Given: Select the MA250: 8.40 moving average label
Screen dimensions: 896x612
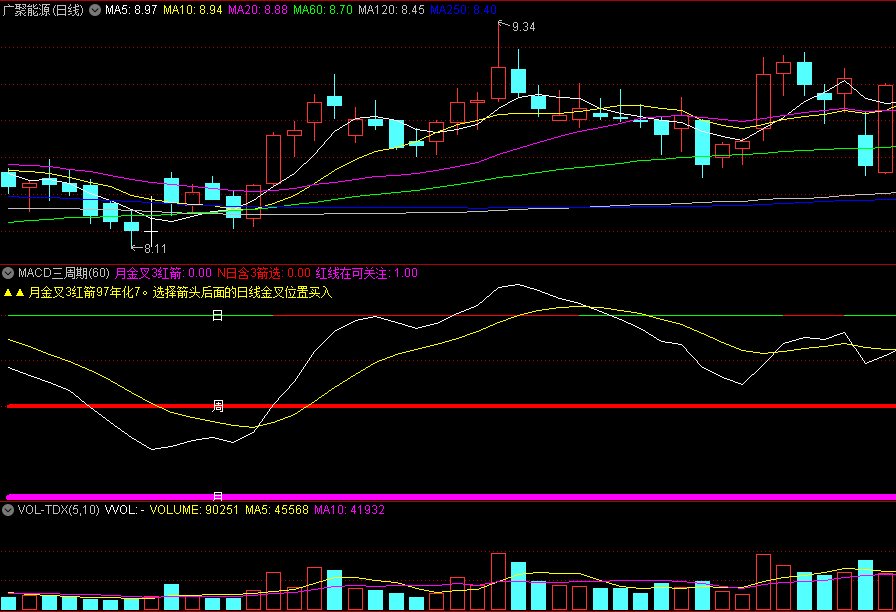Looking at the screenshot, I should tap(463, 10).
